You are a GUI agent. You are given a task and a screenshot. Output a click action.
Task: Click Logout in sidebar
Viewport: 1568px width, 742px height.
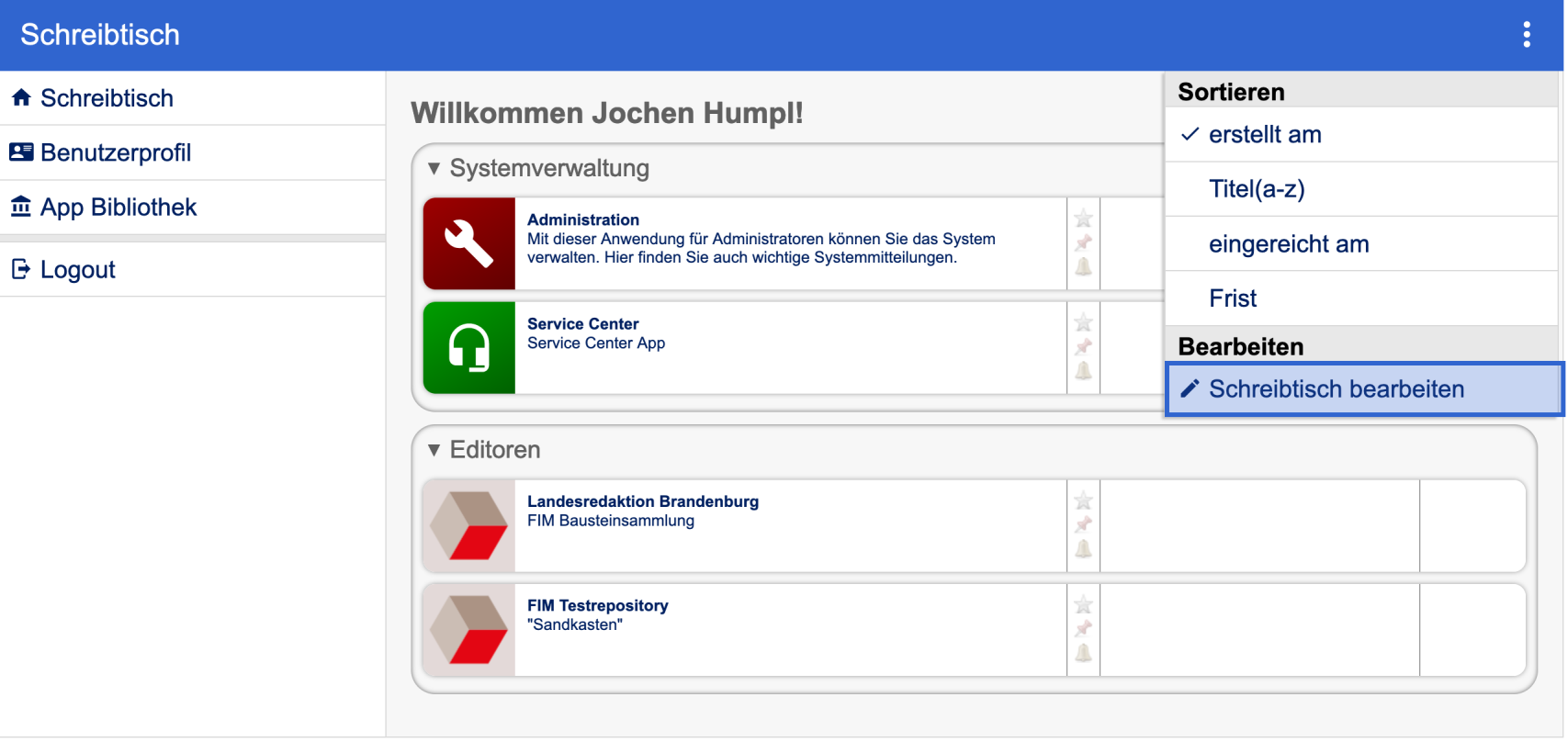point(77,270)
